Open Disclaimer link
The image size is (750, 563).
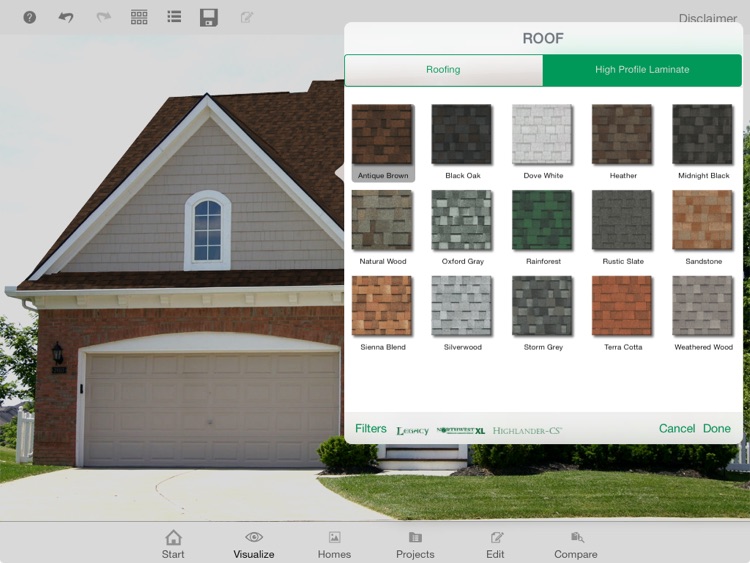coord(707,18)
